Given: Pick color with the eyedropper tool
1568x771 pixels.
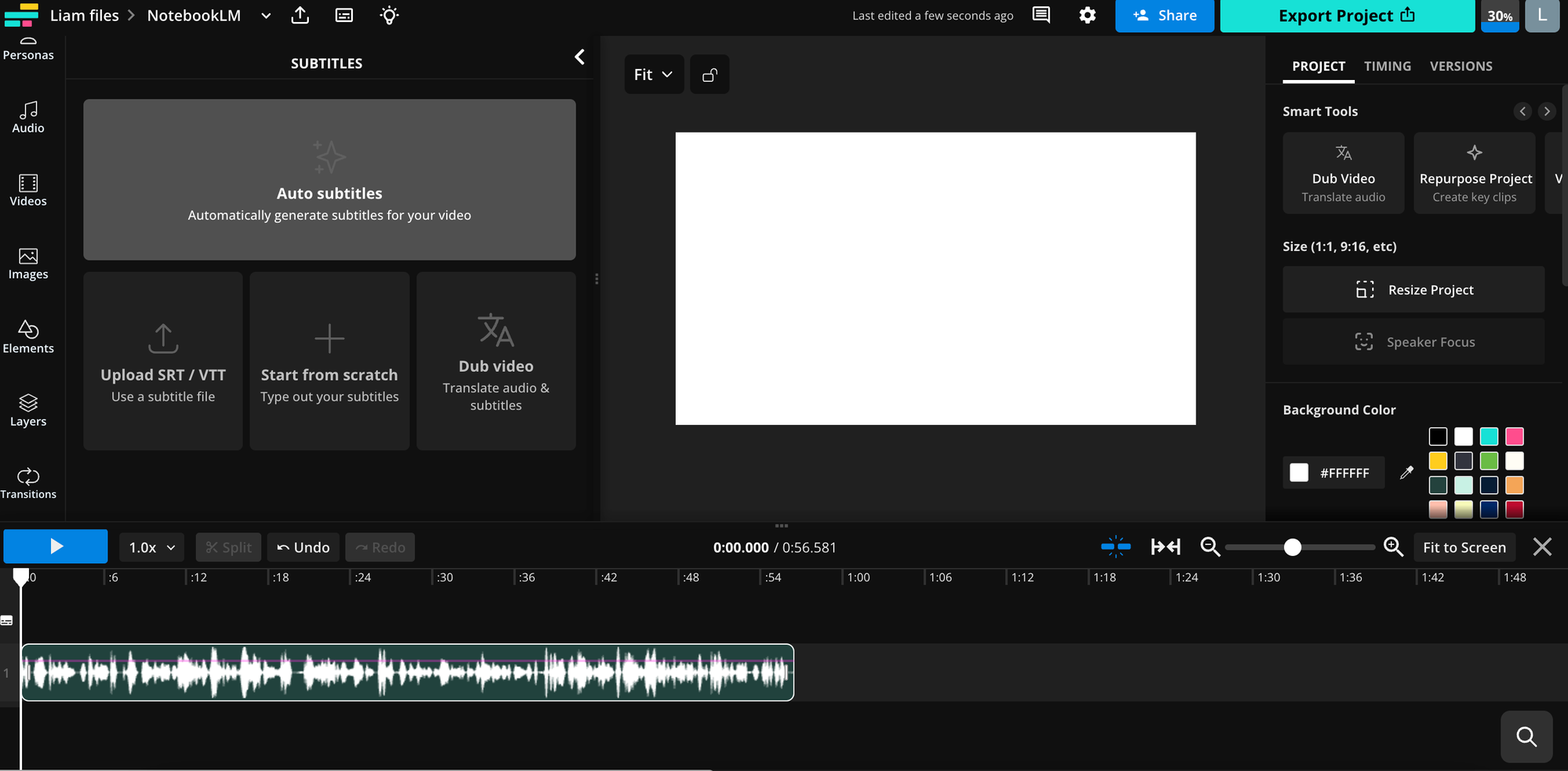Looking at the screenshot, I should pyautogui.click(x=1406, y=472).
